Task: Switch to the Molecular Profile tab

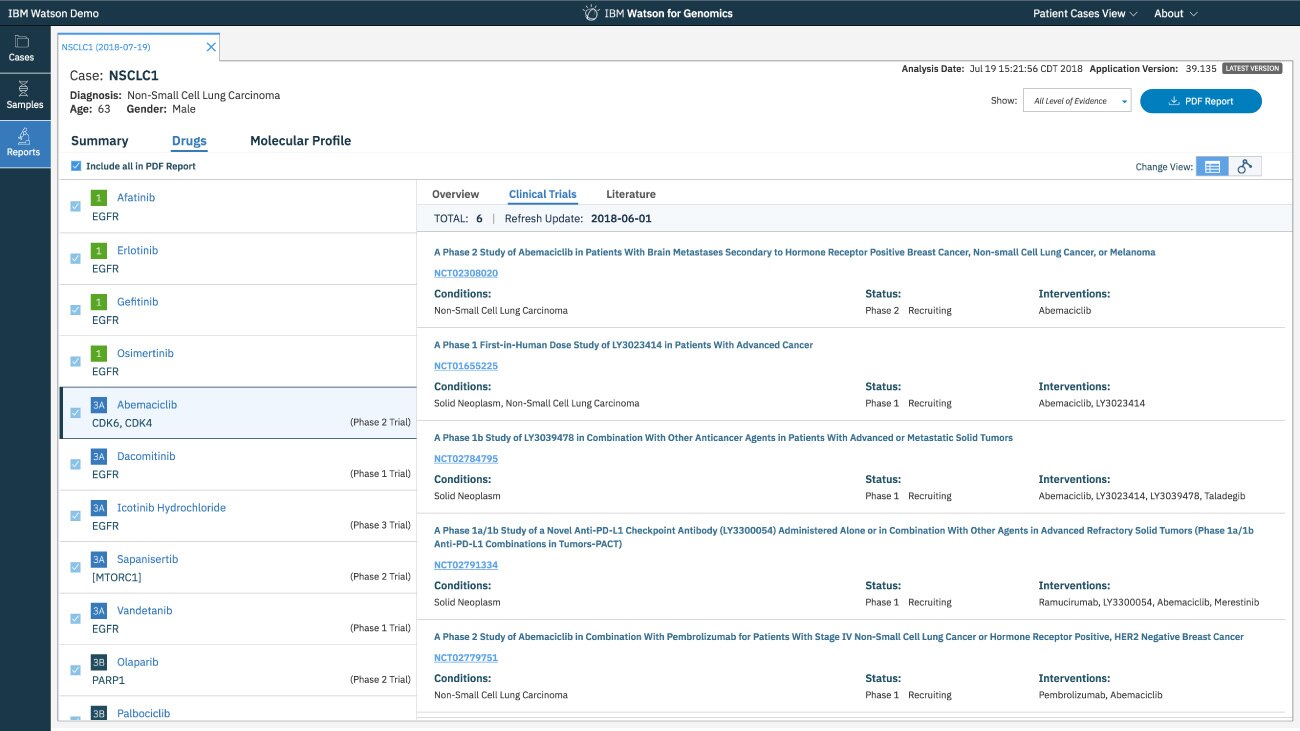Action: click(300, 141)
